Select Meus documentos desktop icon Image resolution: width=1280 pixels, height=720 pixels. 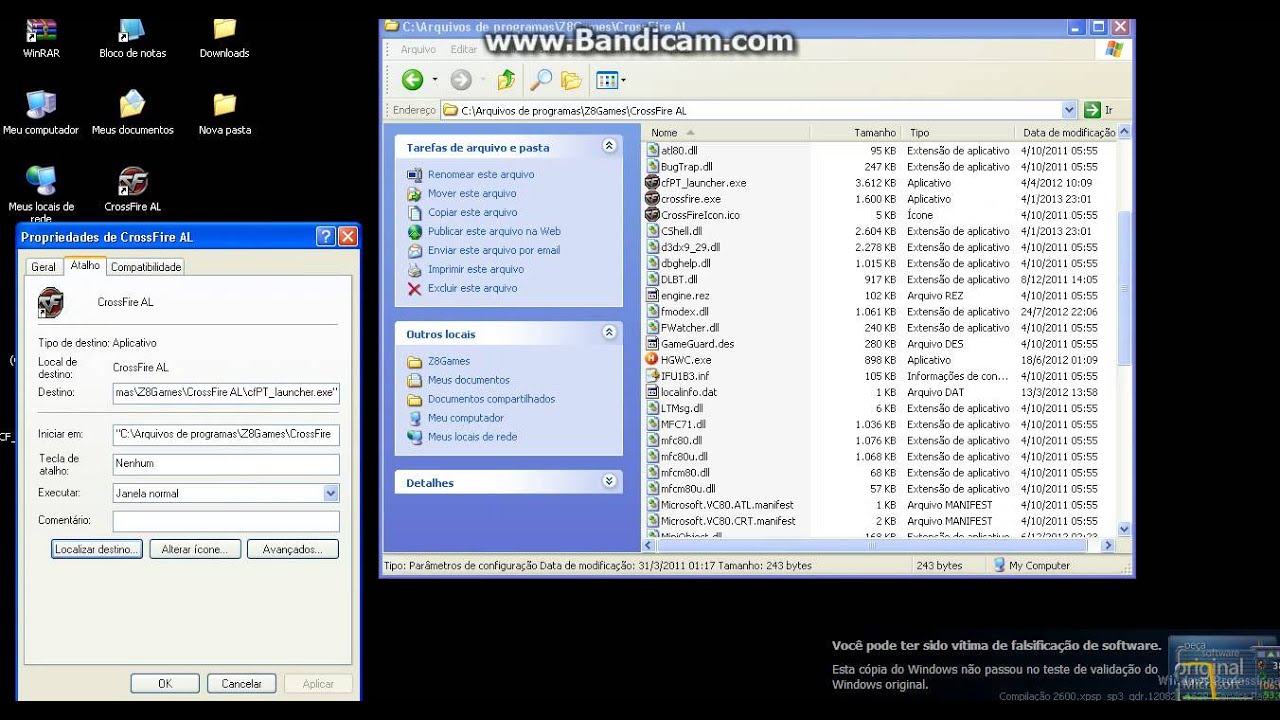132,113
